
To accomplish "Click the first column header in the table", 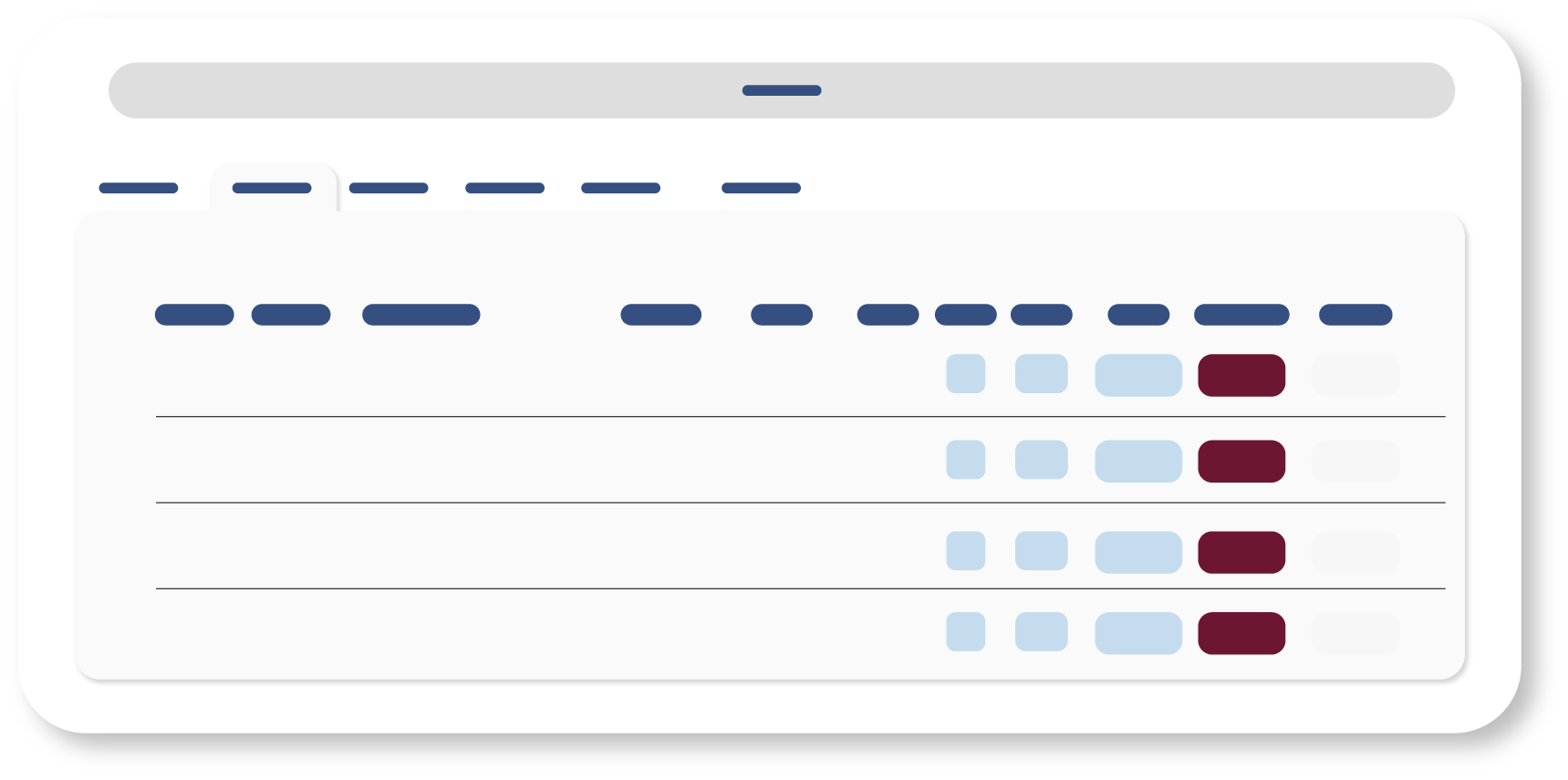I will (194, 315).
